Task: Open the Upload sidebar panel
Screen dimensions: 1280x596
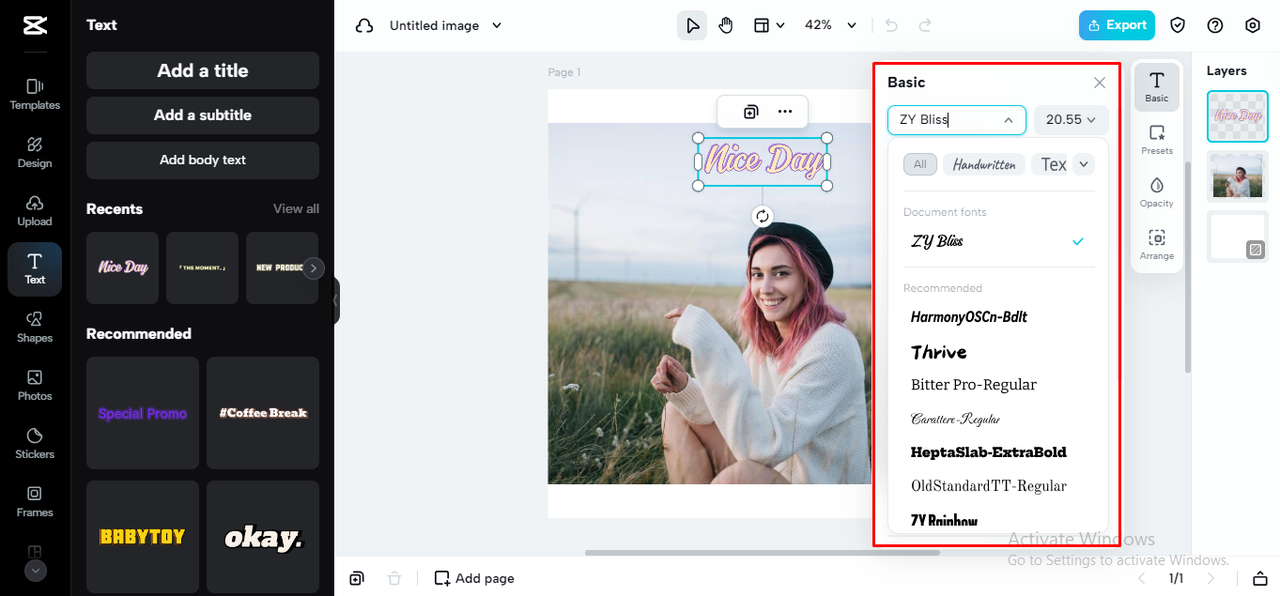Action: [x=35, y=210]
